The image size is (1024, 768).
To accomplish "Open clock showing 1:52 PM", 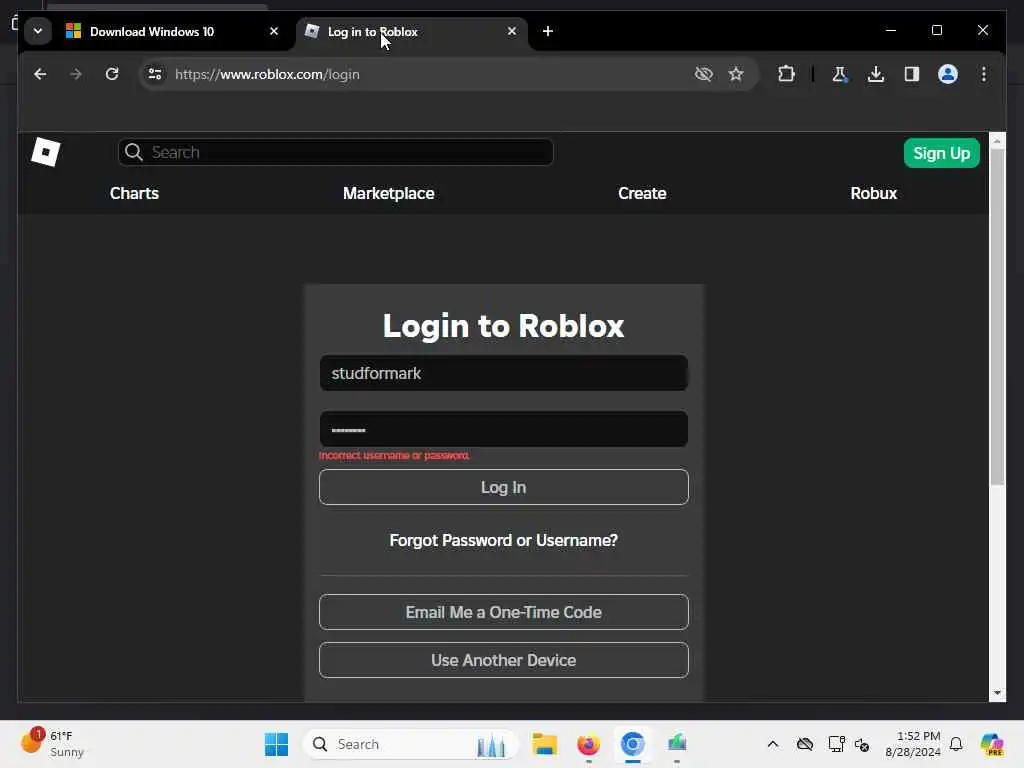I will click(913, 744).
